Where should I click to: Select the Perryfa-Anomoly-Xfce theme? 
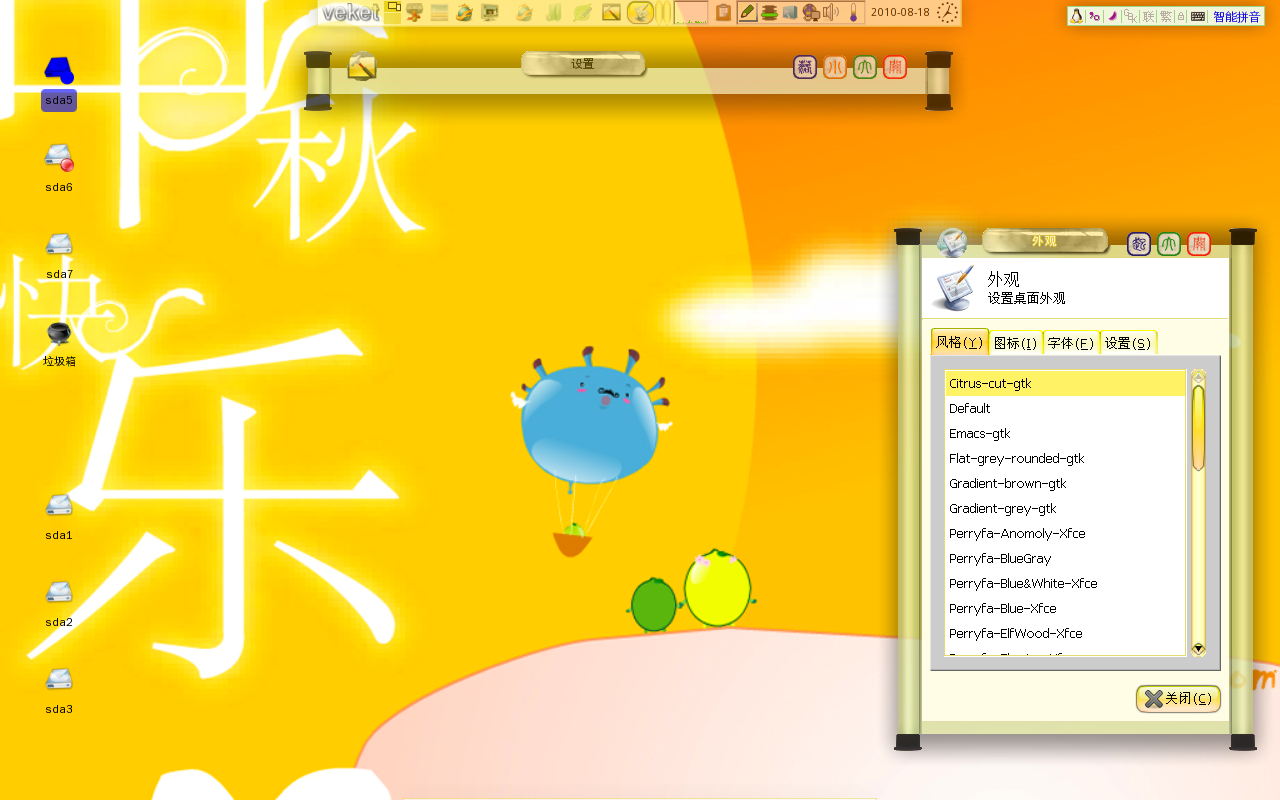1065,533
